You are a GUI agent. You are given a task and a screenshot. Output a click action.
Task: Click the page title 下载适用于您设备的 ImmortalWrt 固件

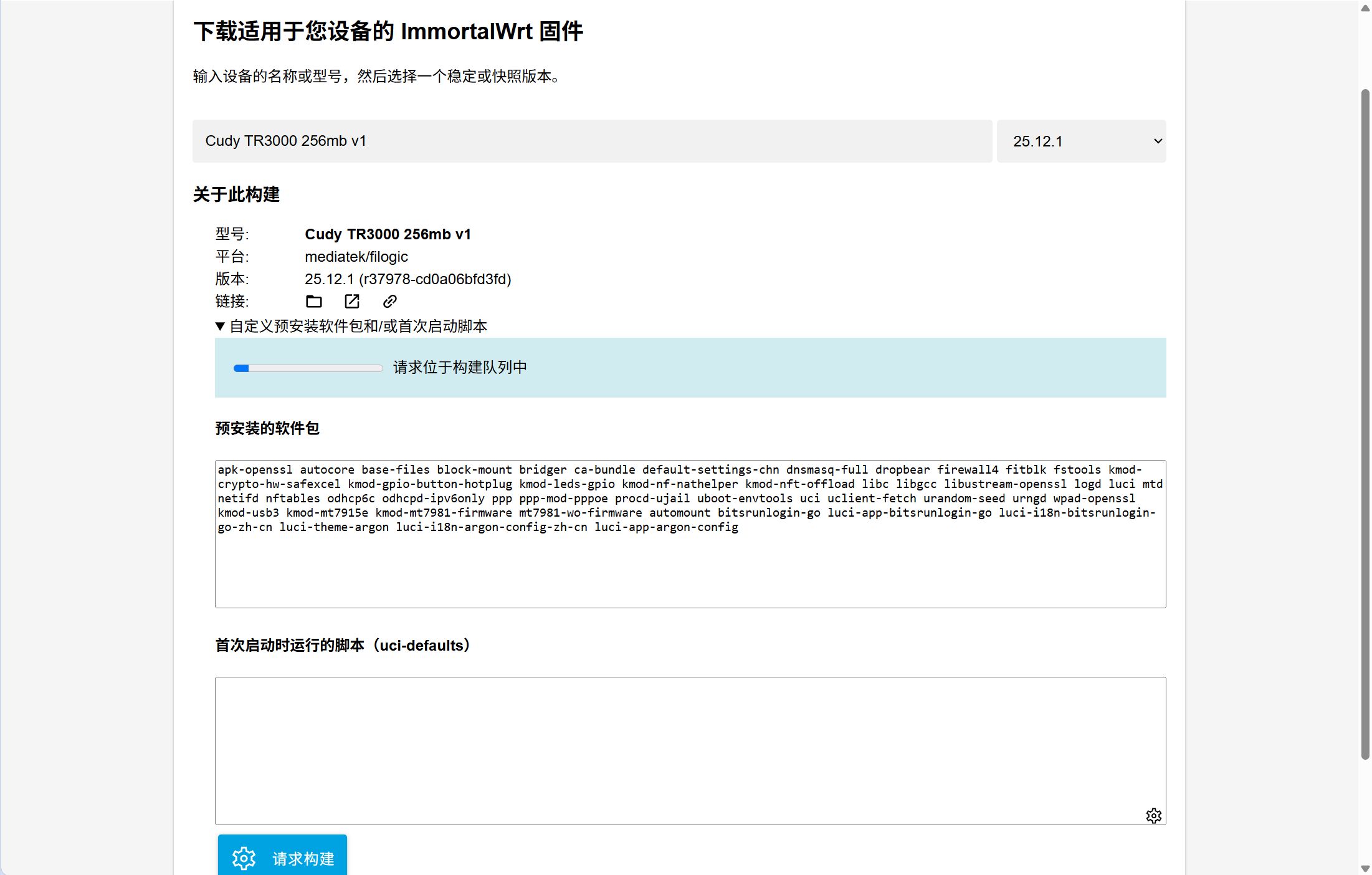pos(388,31)
